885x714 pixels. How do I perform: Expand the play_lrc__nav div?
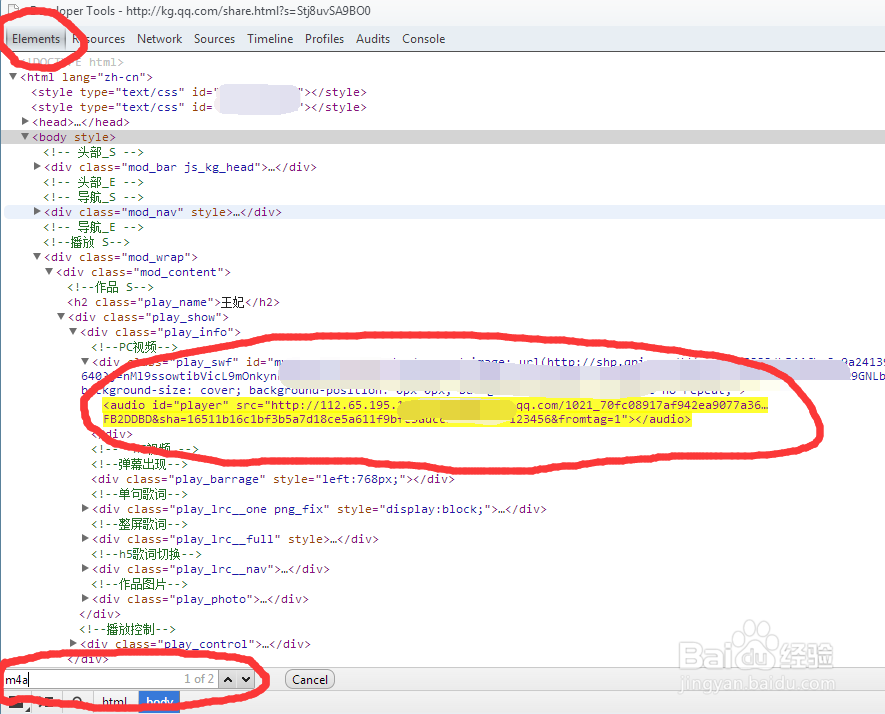(85, 568)
